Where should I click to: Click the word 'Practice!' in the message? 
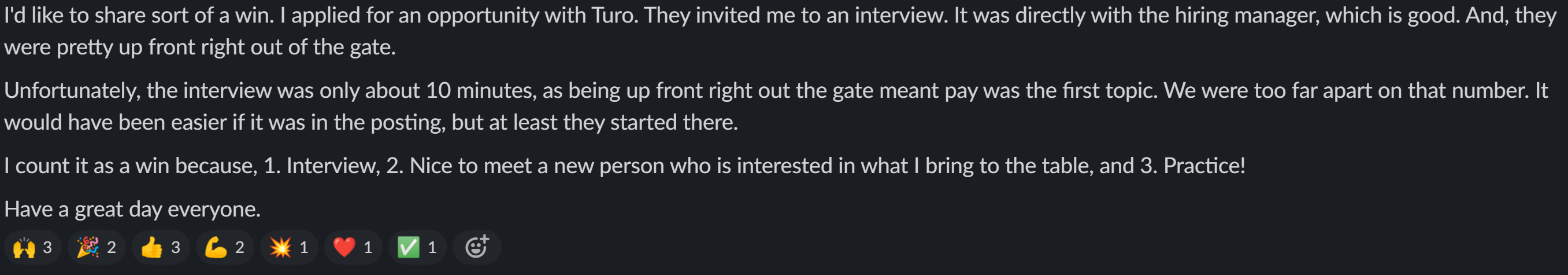pyautogui.click(x=1204, y=166)
